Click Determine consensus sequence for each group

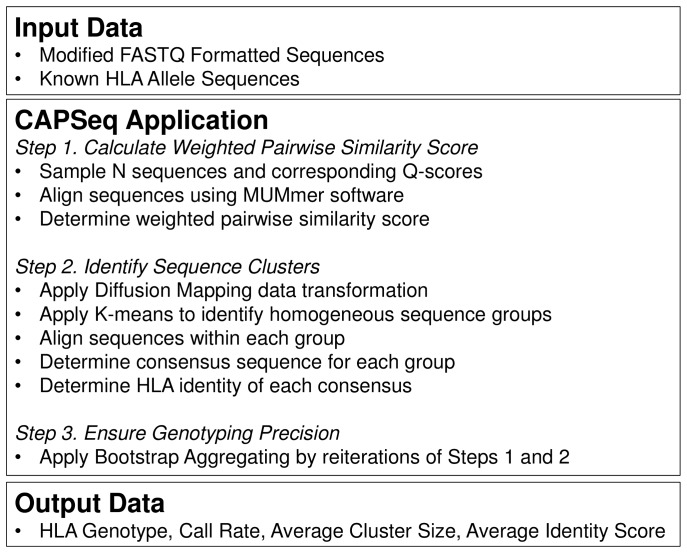(x=247, y=362)
